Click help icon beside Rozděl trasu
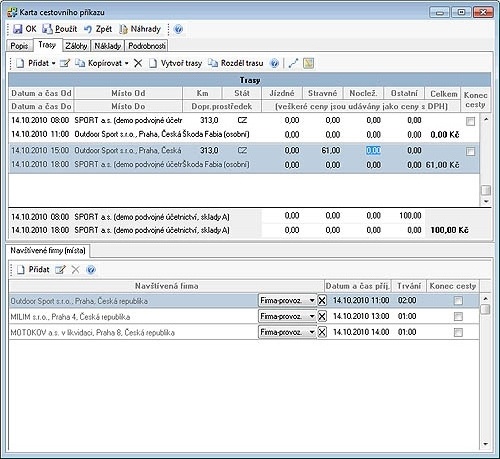500x459 pixels. click(x=274, y=63)
